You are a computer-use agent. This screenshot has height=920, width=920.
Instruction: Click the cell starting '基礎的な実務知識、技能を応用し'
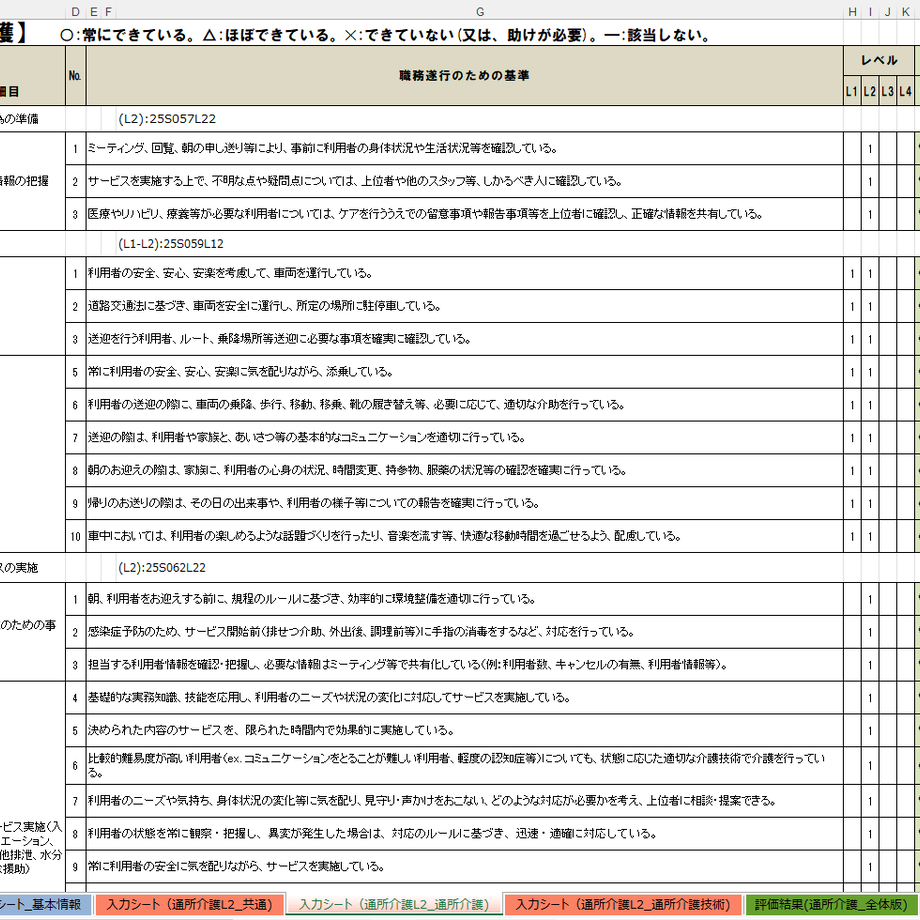tap(465, 698)
